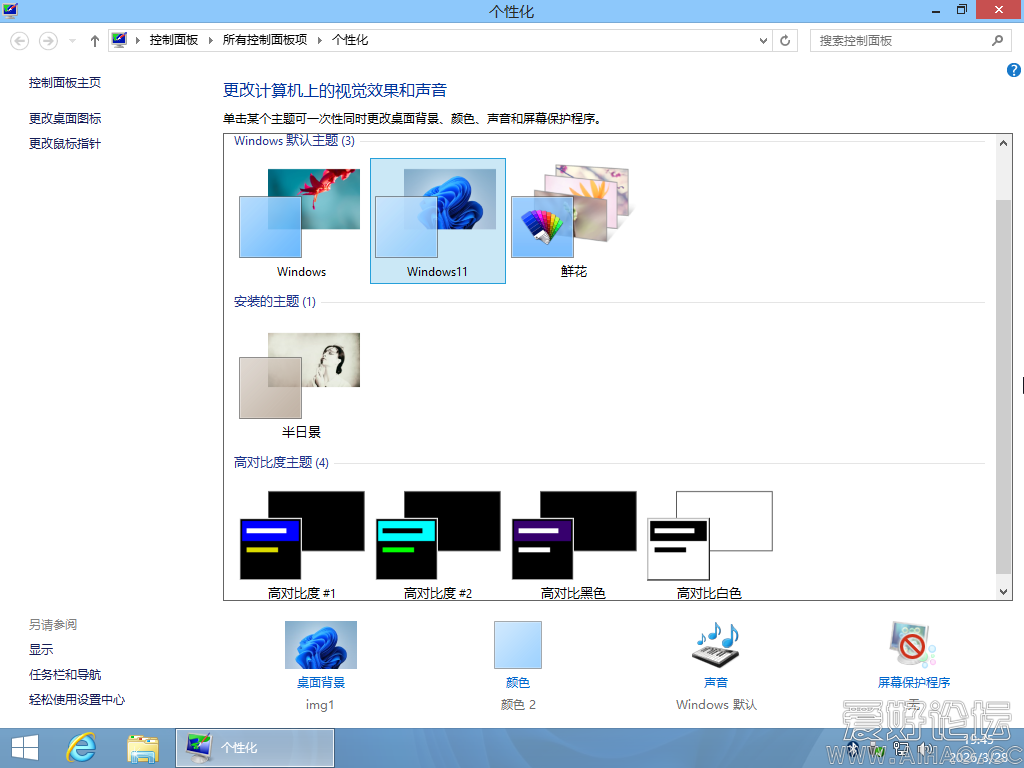Click the 声音 link text
Screen dimensions: 1024x768
(x=716, y=682)
